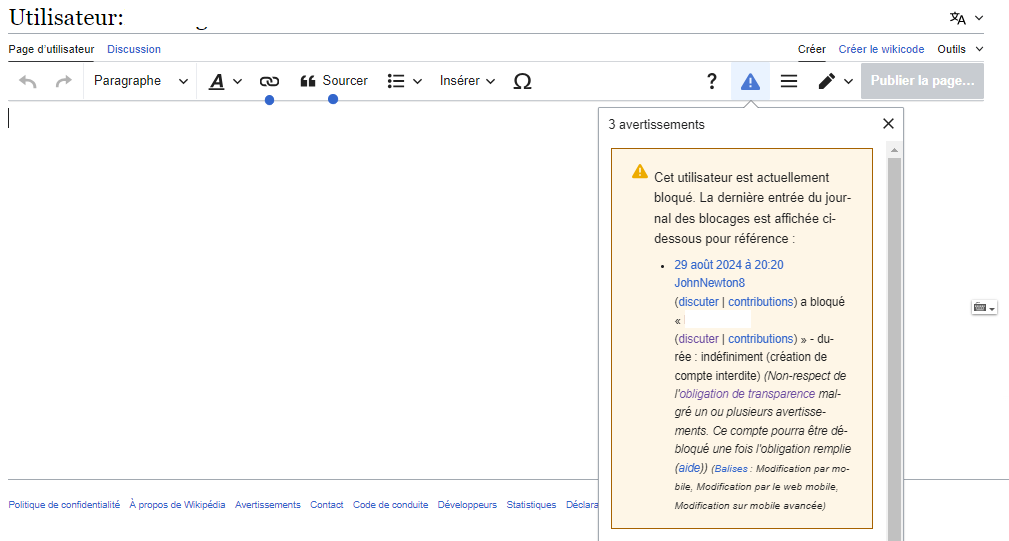Click the undo arrow icon
The height and width of the screenshot is (541, 1009).
click(28, 82)
